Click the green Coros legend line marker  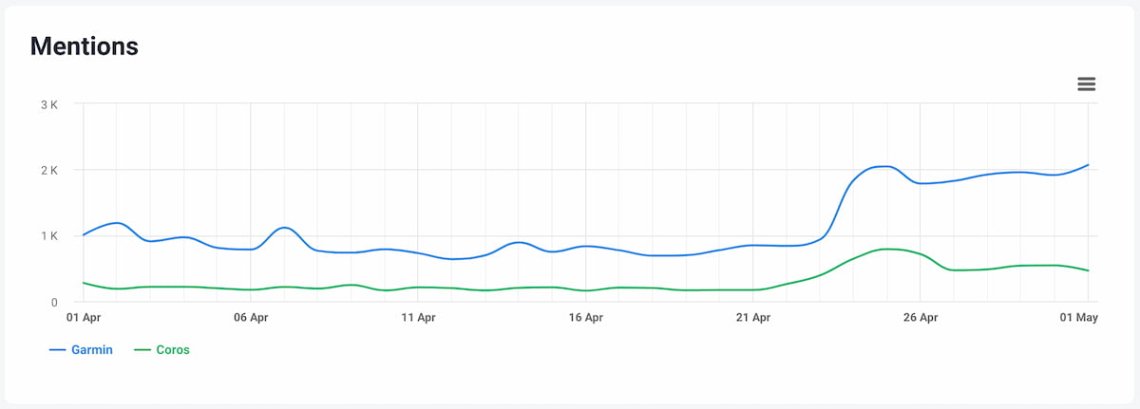click(x=142, y=350)
